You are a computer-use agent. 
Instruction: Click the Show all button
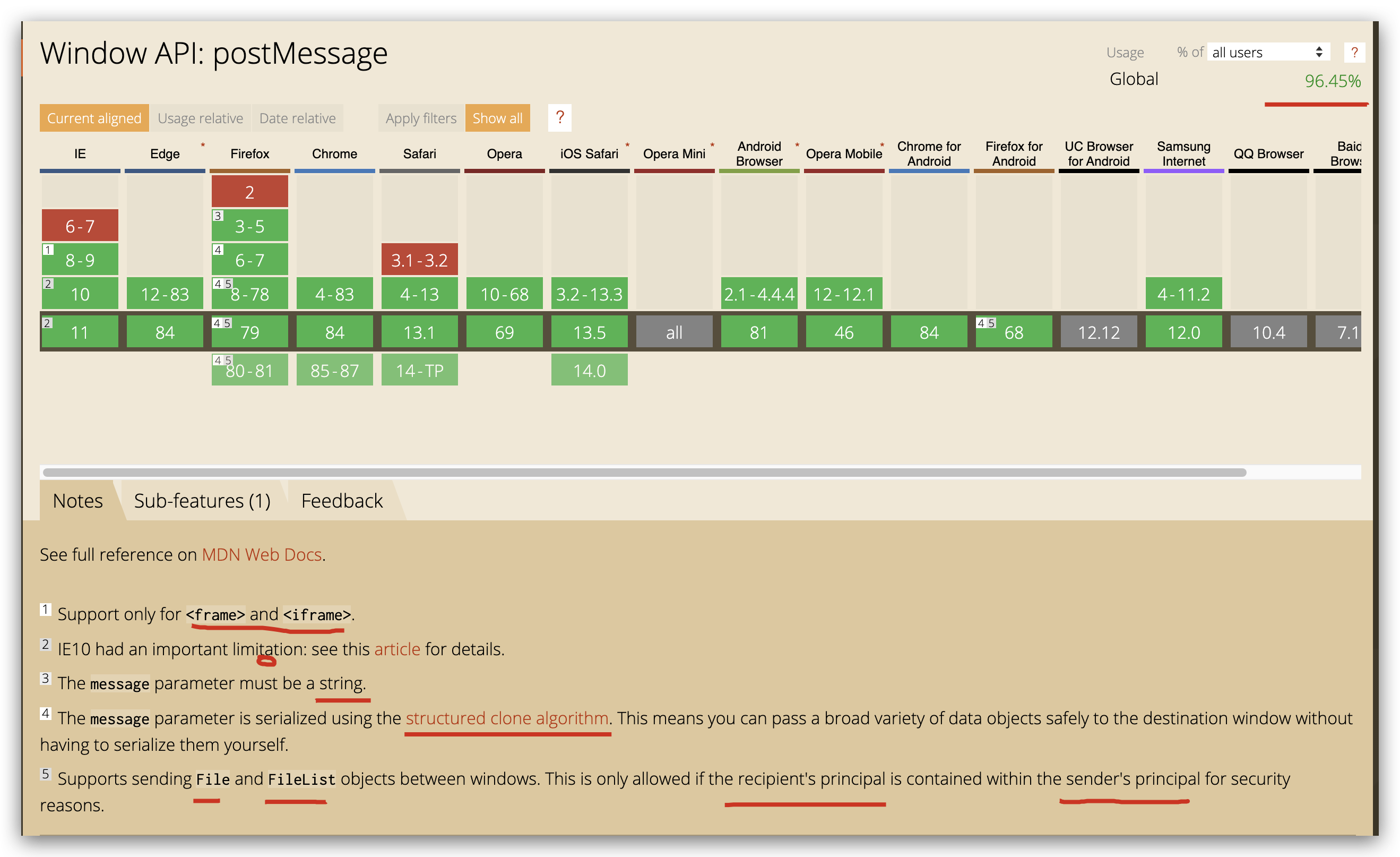coord(498,118)
